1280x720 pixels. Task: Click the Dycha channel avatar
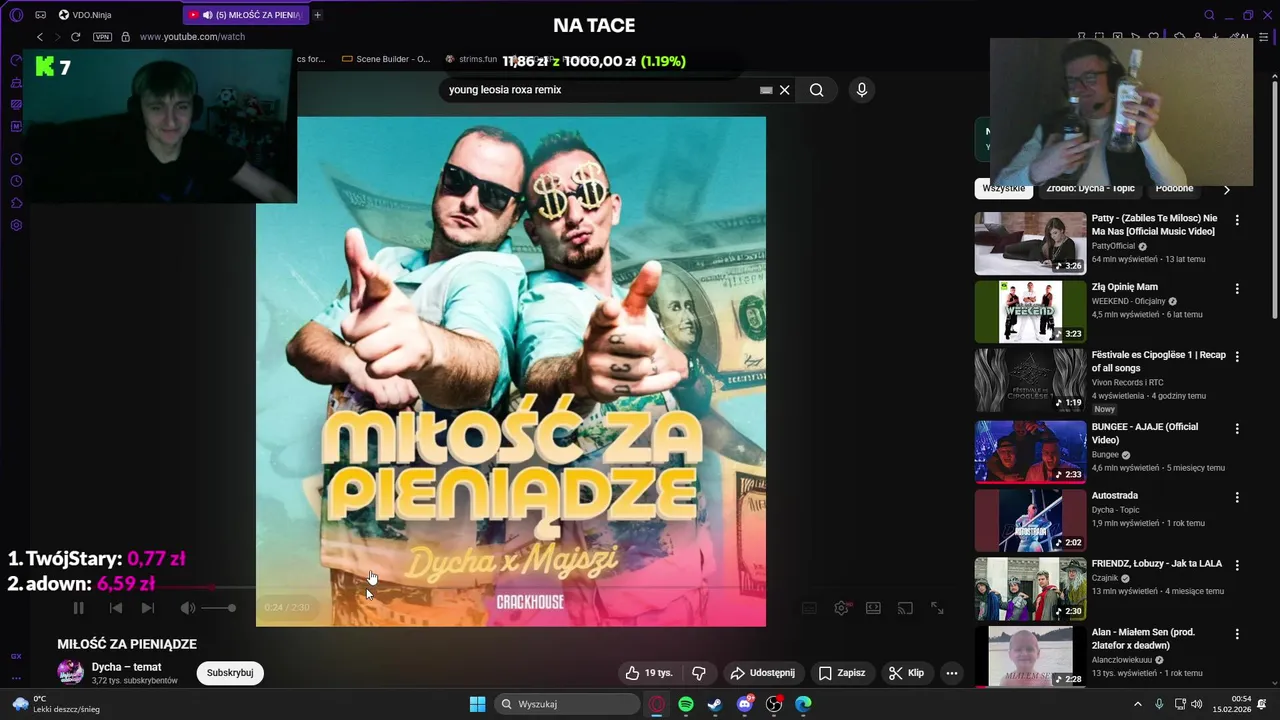[x=70, y=673]
